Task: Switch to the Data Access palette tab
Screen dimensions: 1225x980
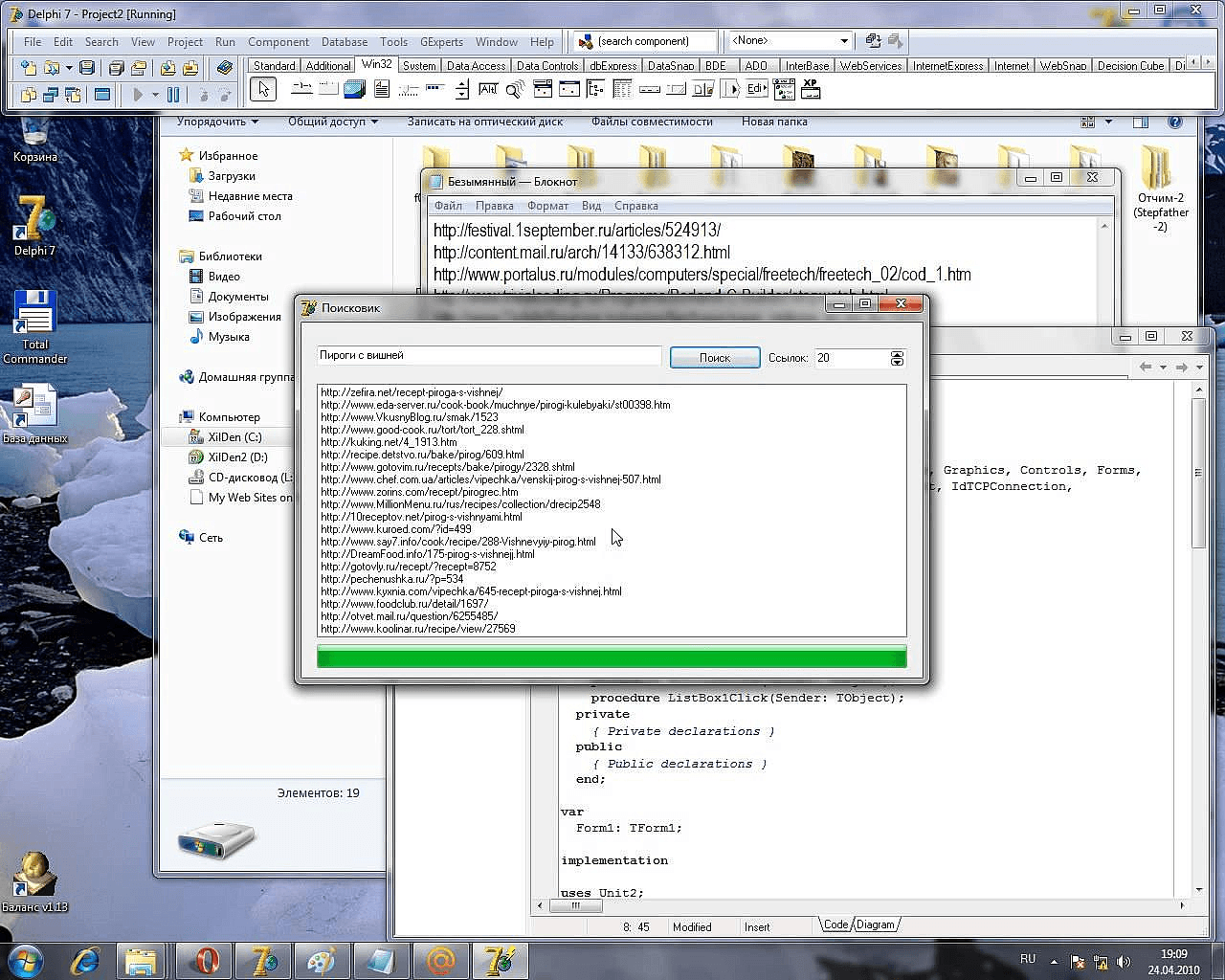Action: click(476, 66)
